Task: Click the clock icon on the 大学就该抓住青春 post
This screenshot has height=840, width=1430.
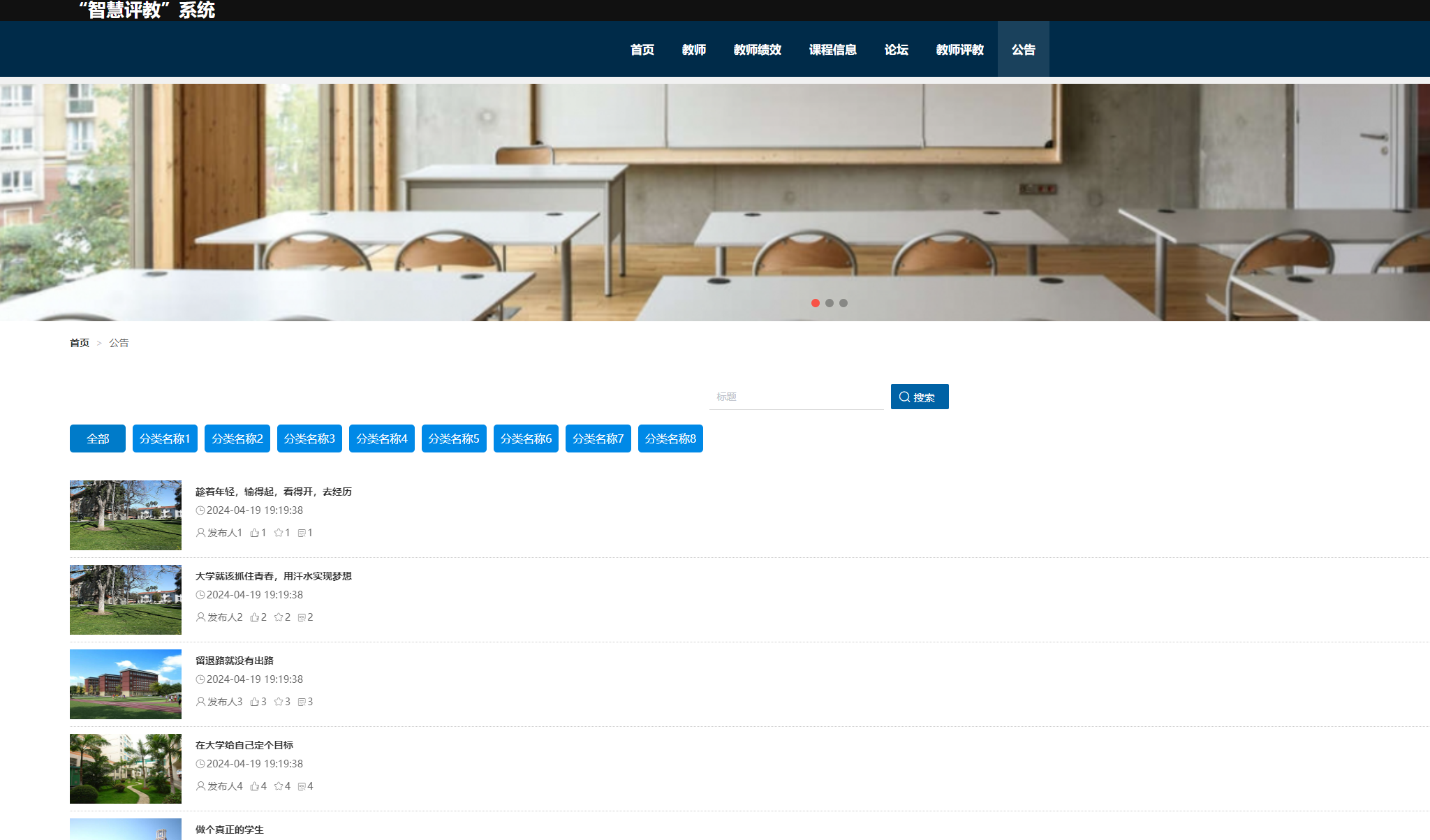Action: (x=200, y=595)
